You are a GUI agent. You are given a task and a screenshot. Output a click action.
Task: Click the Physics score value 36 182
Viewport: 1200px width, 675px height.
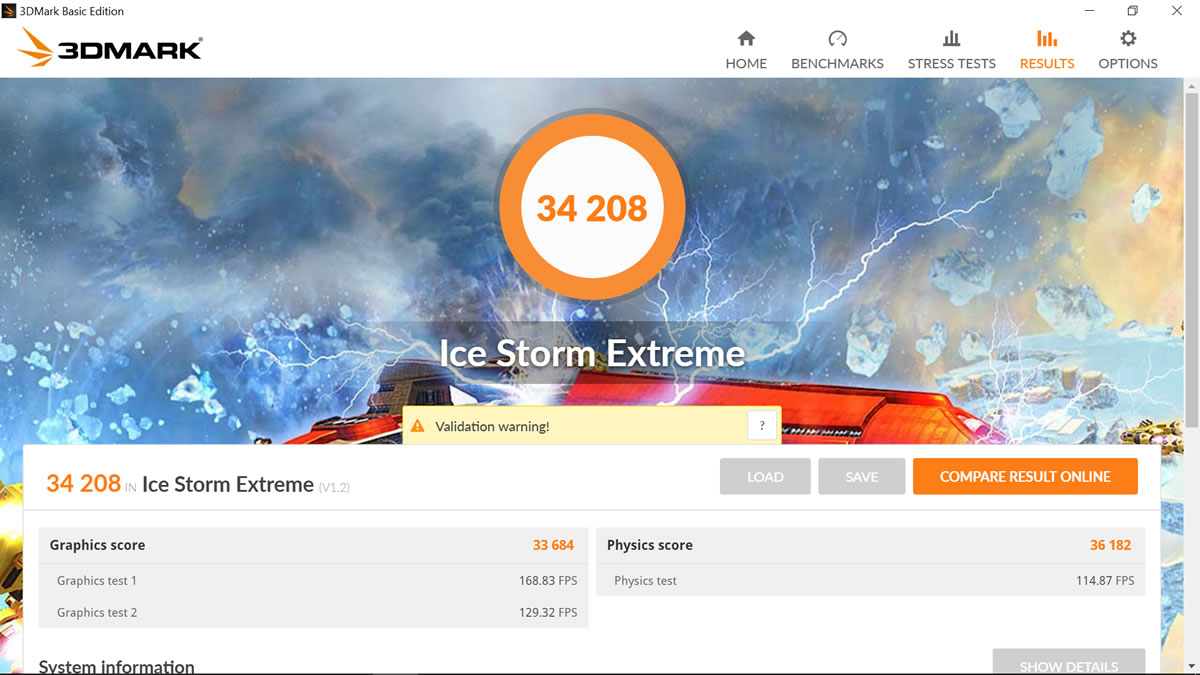(1110, 545)
